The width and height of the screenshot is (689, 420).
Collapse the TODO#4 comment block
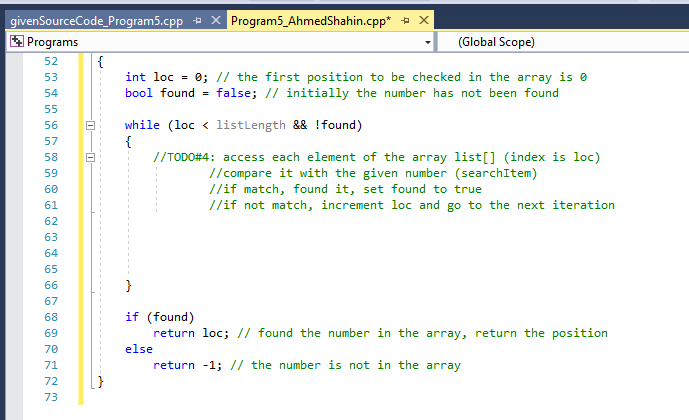coord(91,157)
